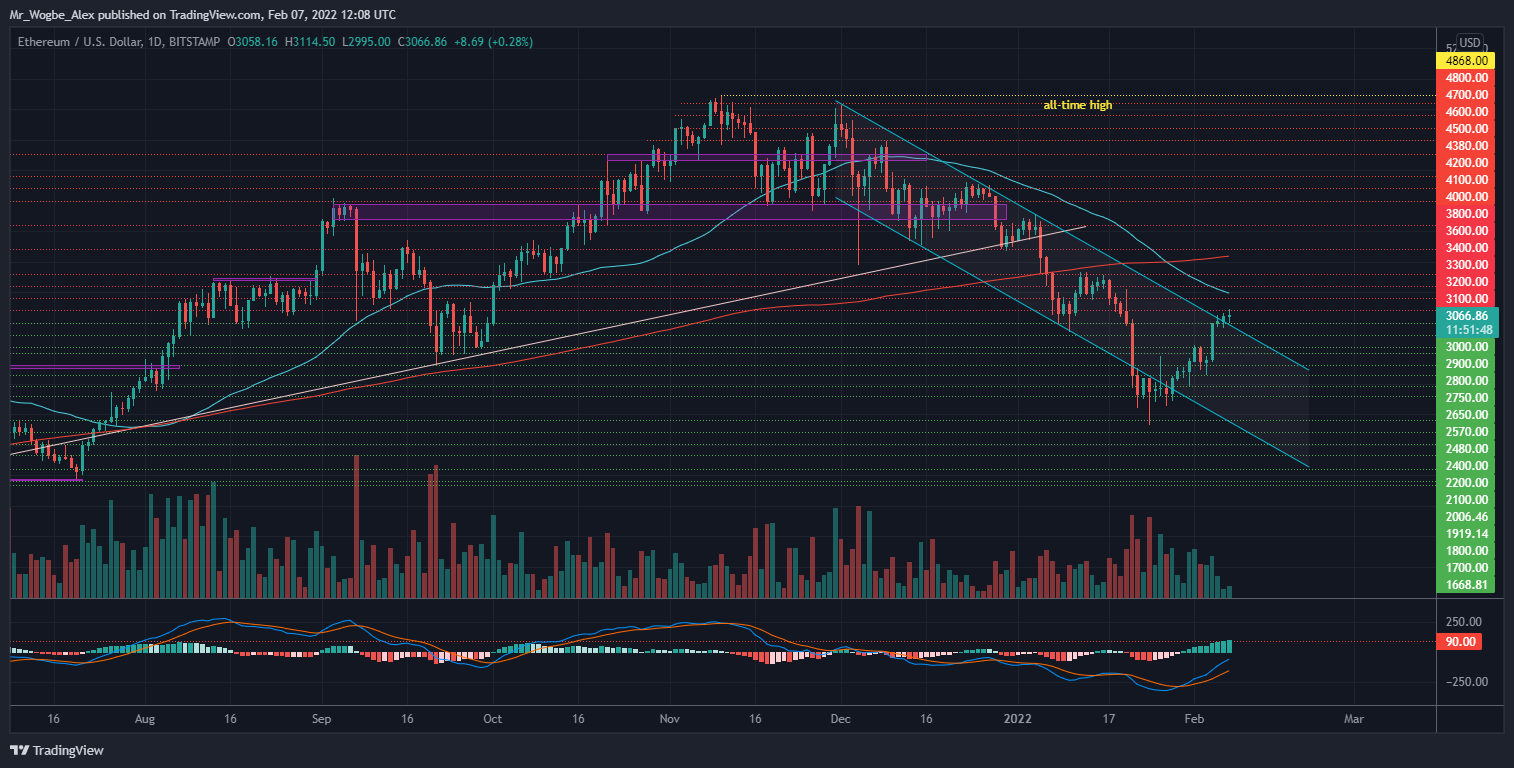Image resolution: width=1514 pixels, height=768 pixels.
Task: Click the close value C3066.86
Action: (x=424, y=42)
